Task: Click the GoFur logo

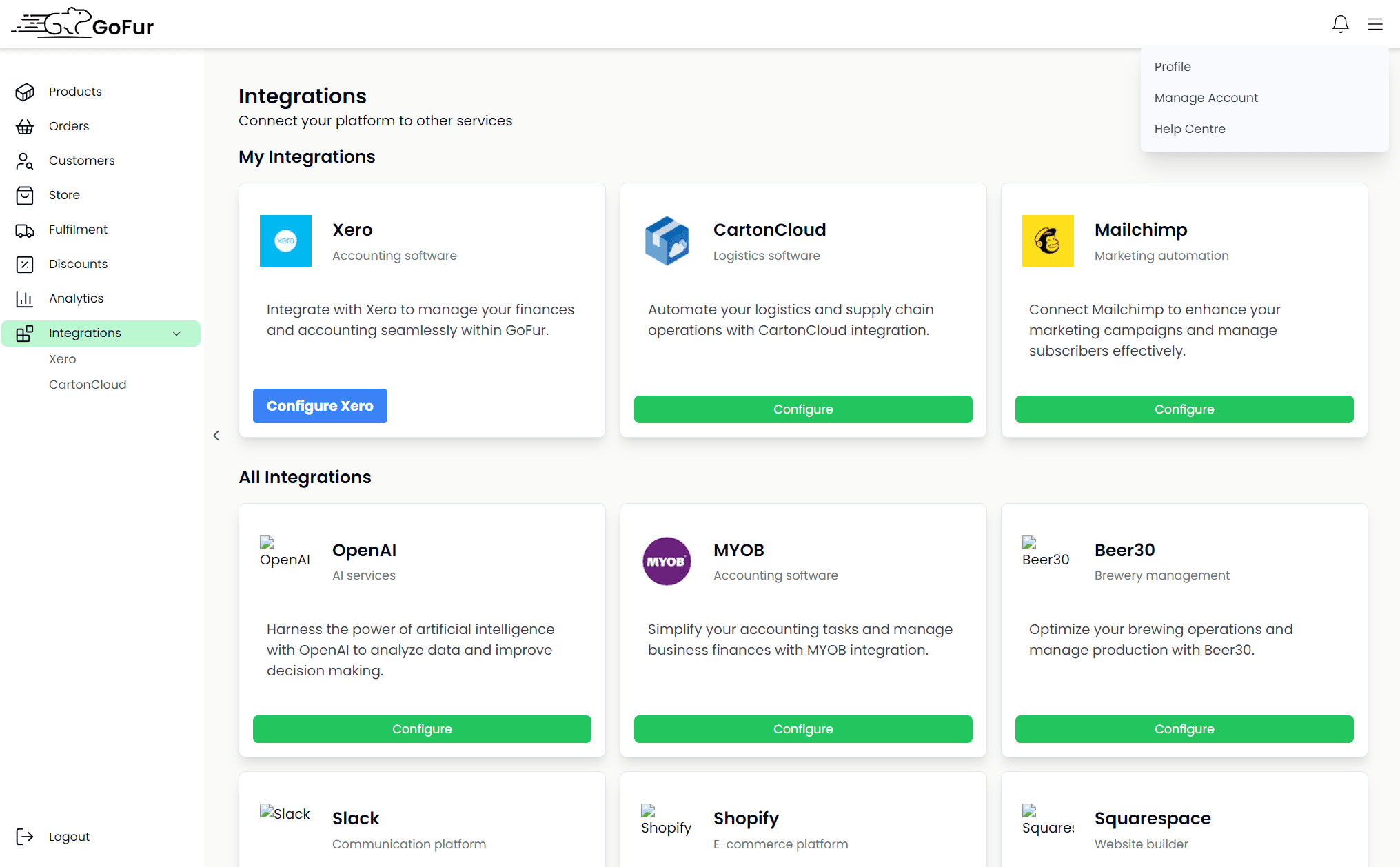Action: pyautogui.click(x=83, y=23)
